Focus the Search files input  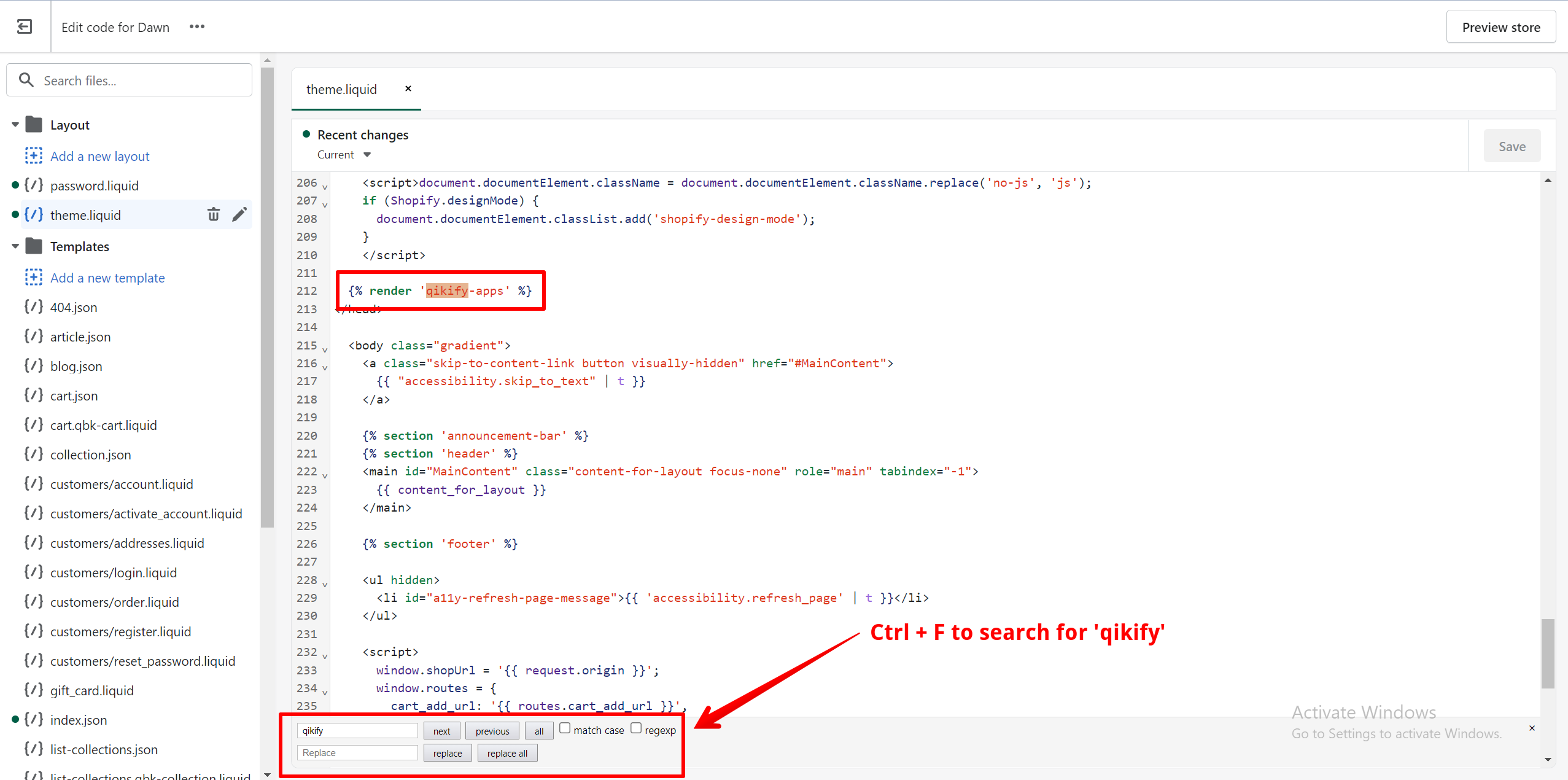coord(129,80)
